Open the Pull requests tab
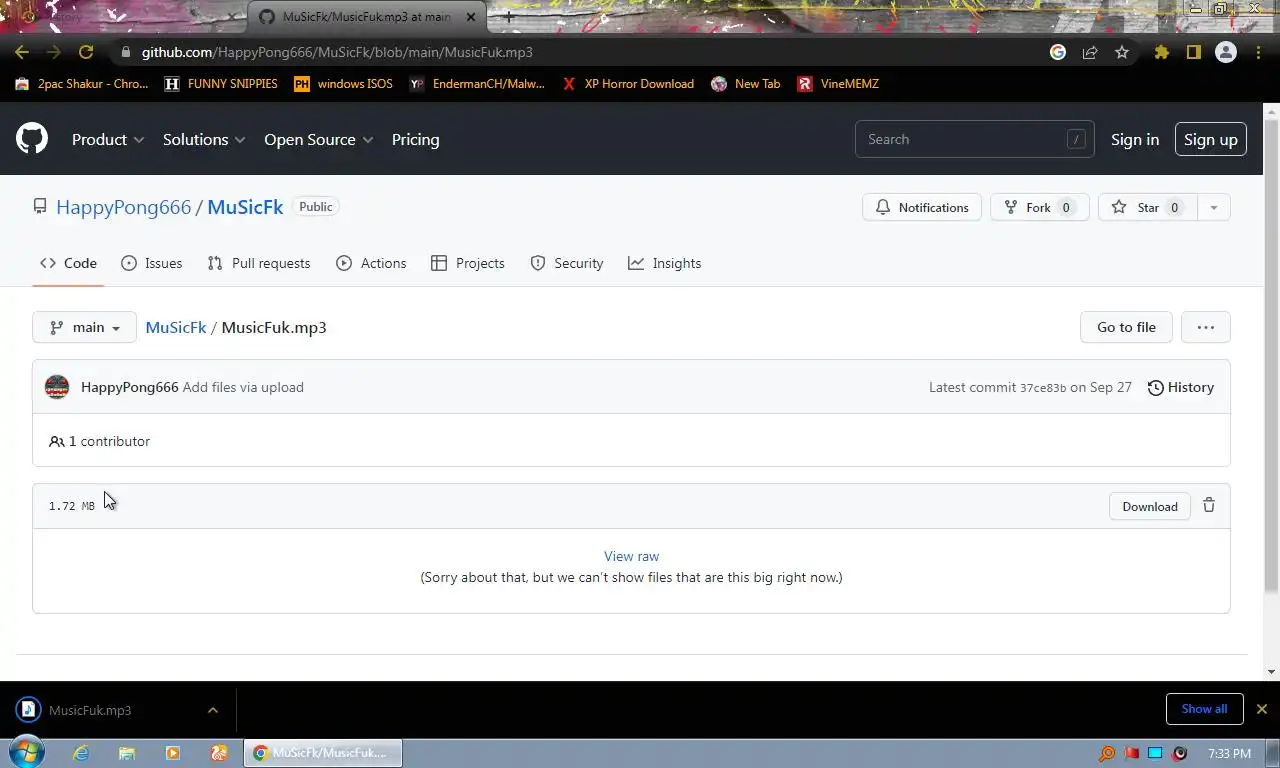The width and height of the screenshot is (1280, 768). tap(259, 263)
